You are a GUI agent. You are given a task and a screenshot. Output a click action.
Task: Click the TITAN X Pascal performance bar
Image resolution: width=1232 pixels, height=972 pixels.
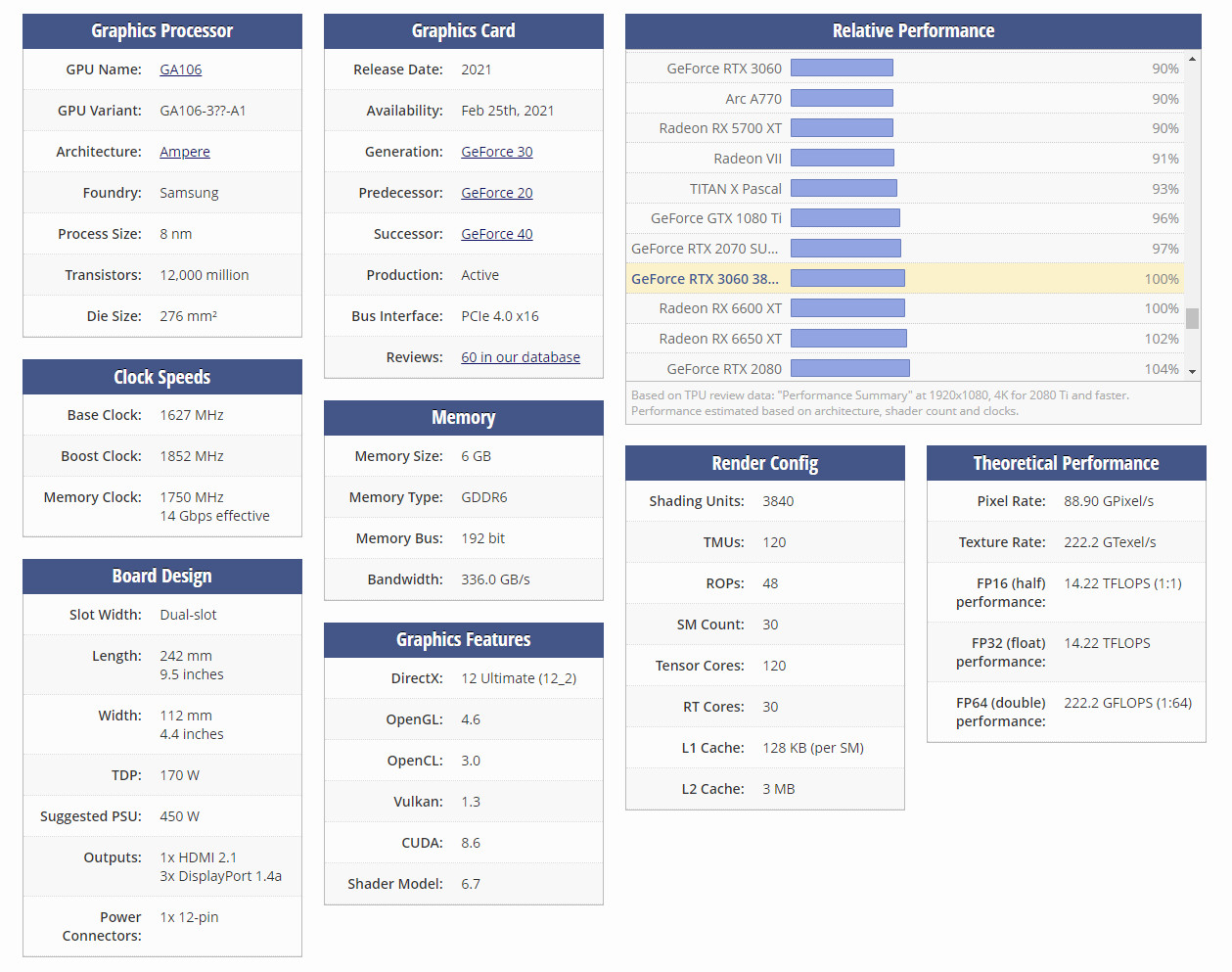point(844,188)
